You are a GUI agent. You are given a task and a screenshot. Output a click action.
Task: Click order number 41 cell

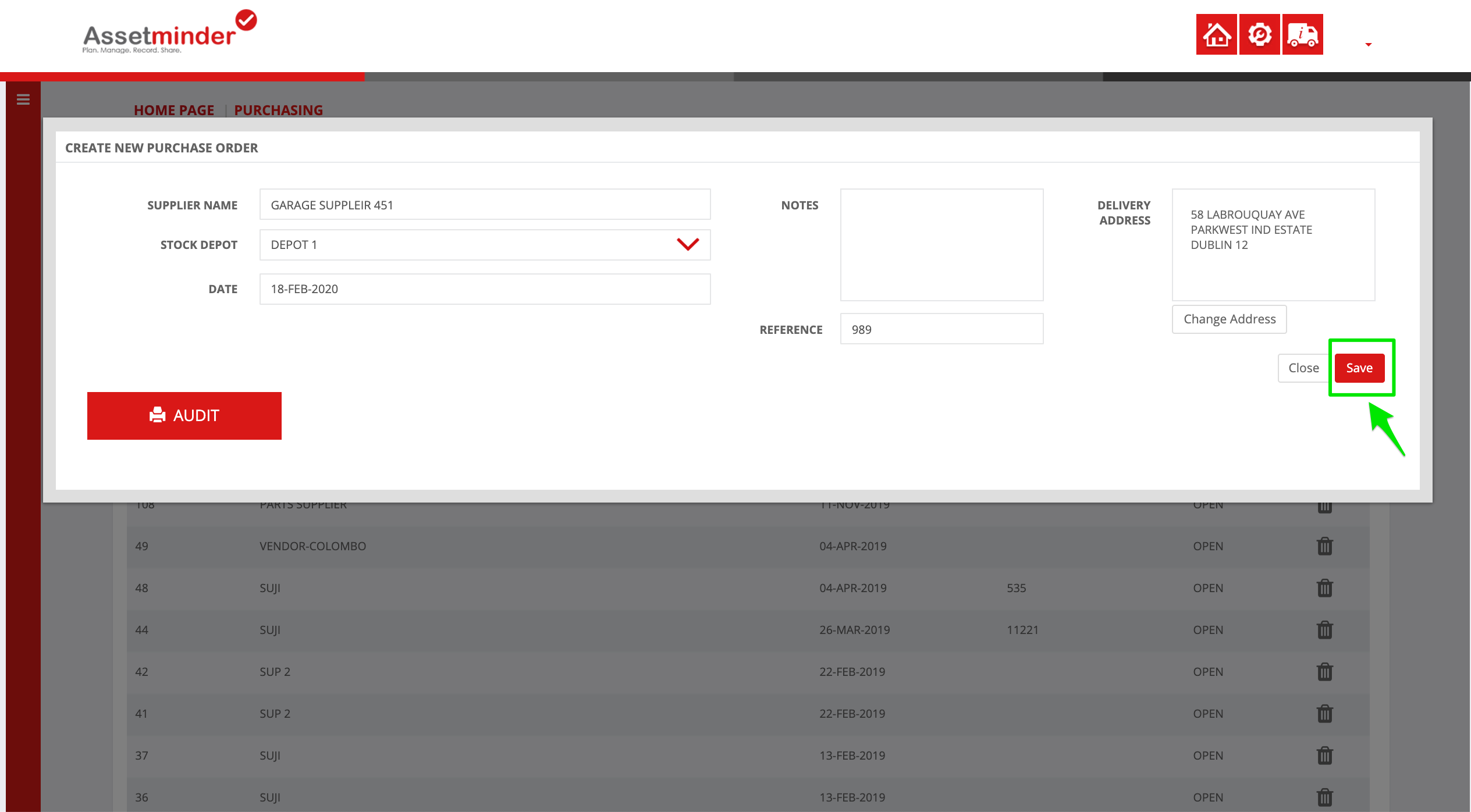tap(141, 714)
